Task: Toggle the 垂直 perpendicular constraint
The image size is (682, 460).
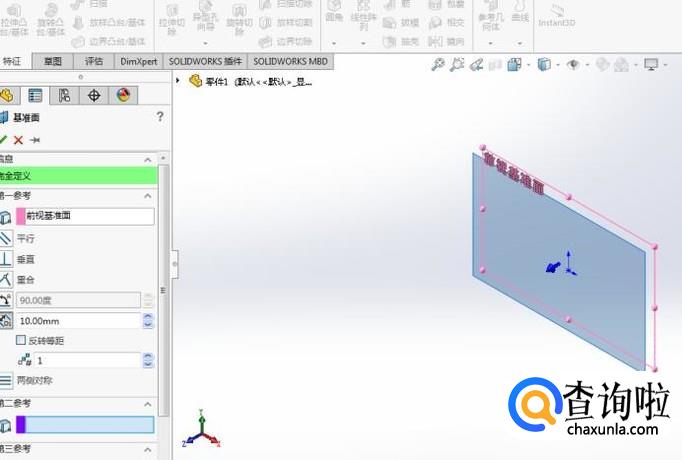Action: pyautogui.click(x=6, y=259)
